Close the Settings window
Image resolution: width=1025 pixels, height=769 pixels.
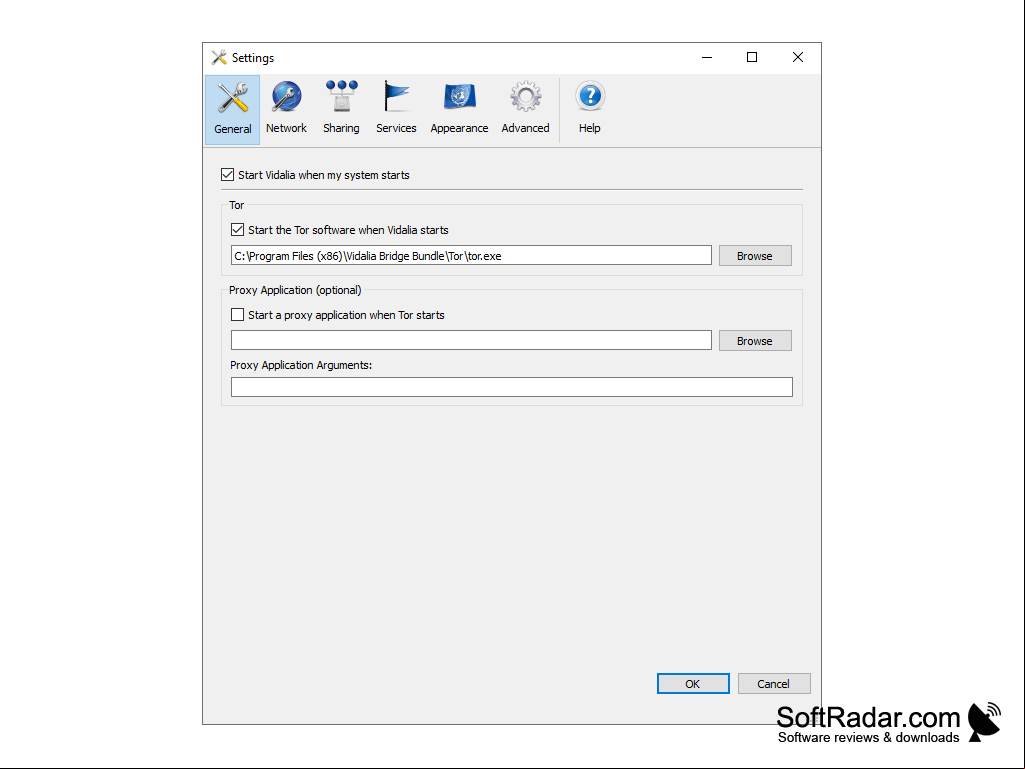tap(798, 58)
